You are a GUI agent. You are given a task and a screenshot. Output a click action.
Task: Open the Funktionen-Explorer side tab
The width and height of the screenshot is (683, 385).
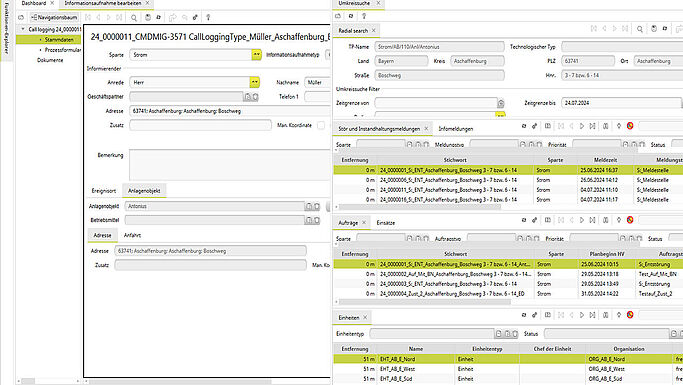coord(6,29)
